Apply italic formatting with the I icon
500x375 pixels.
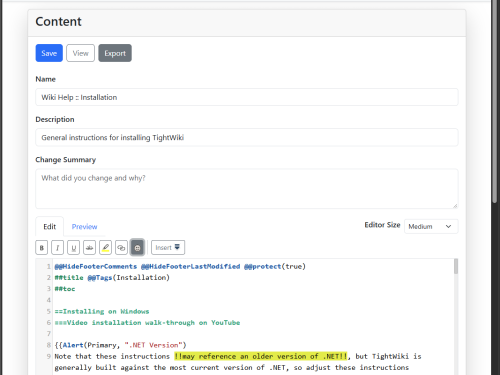[58, 248]
